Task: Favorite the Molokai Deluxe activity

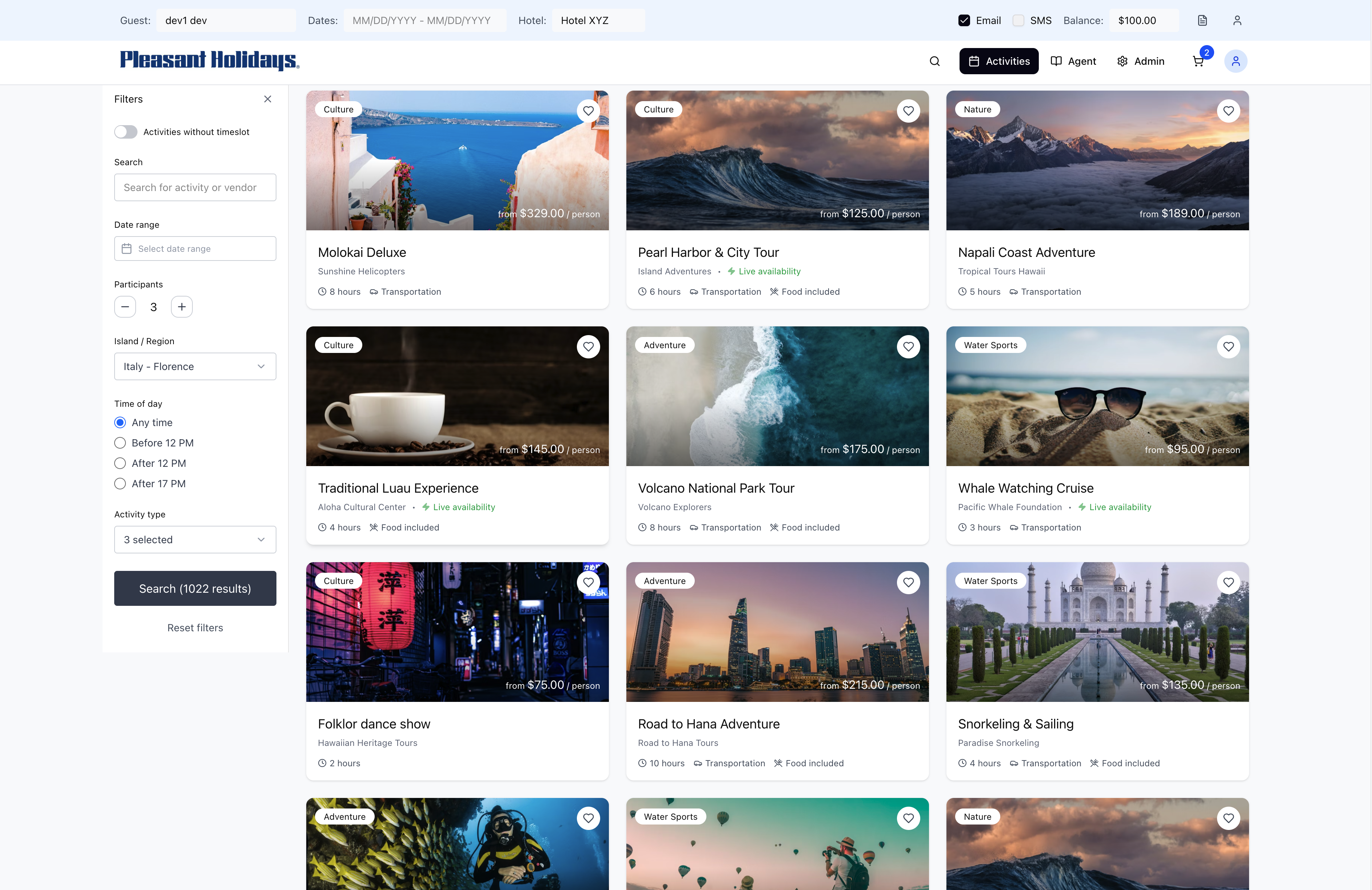Action: 588,111
